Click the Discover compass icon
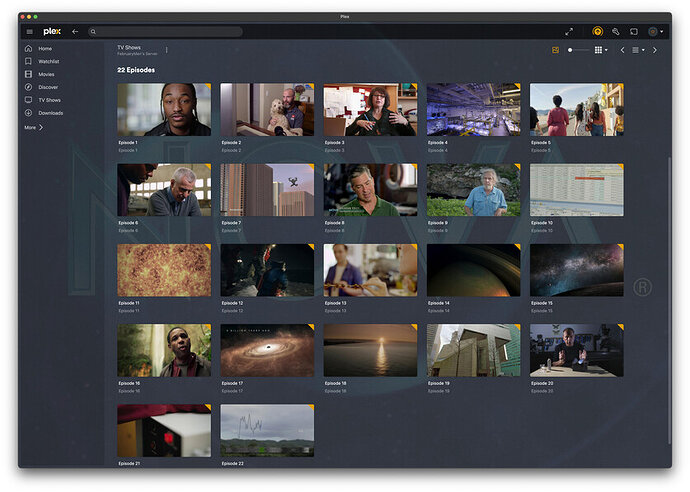 29,87
